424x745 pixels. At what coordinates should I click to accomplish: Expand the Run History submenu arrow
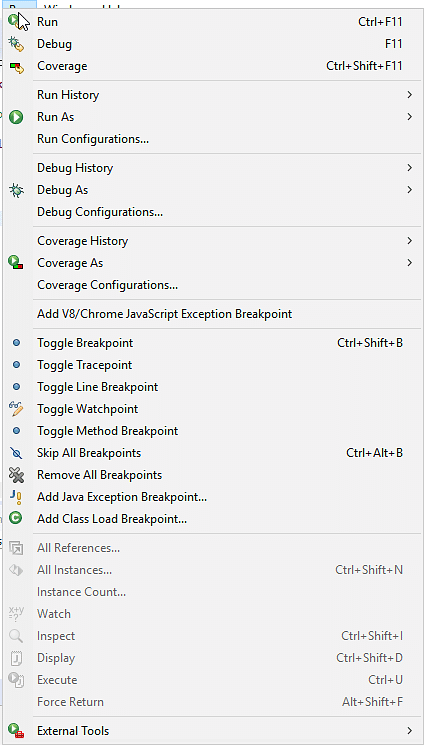point(409,95)
